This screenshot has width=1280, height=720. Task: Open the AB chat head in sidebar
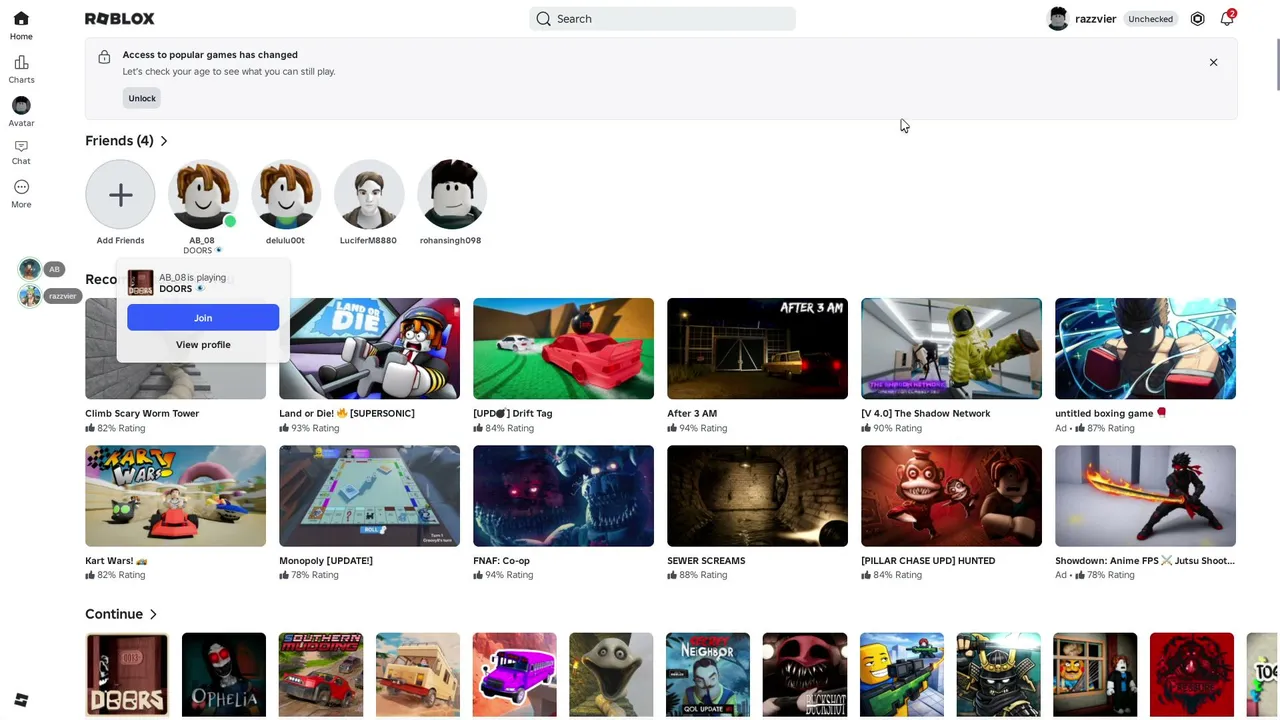[x=30, y=269]
